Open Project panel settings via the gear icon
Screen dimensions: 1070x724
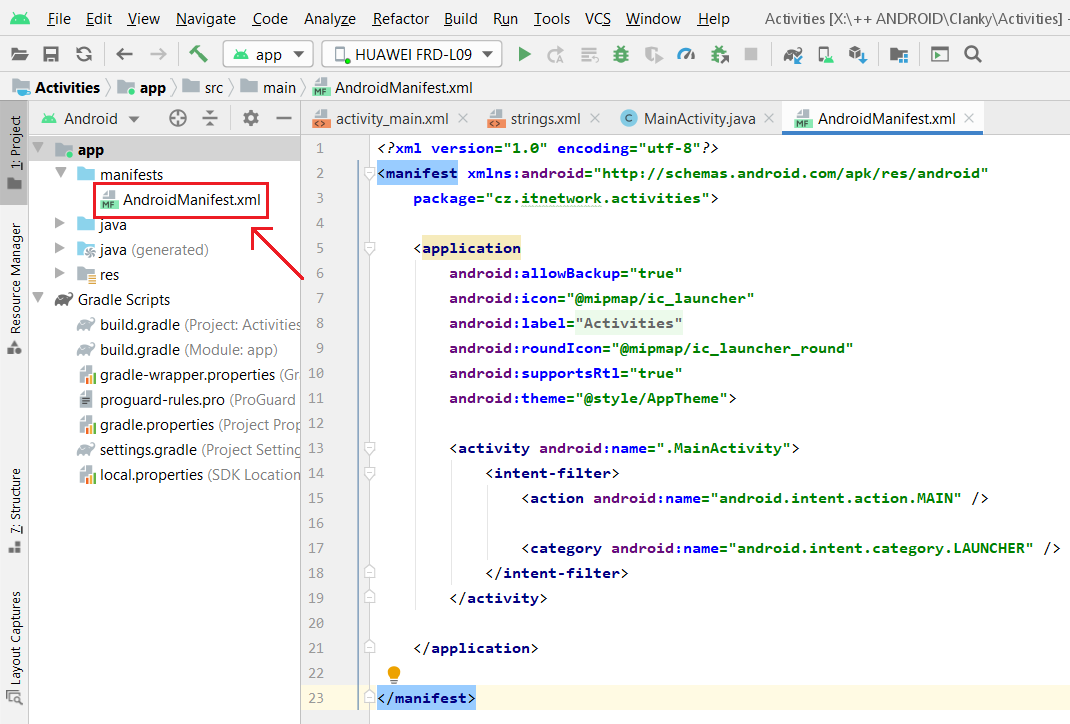(250, 118)
